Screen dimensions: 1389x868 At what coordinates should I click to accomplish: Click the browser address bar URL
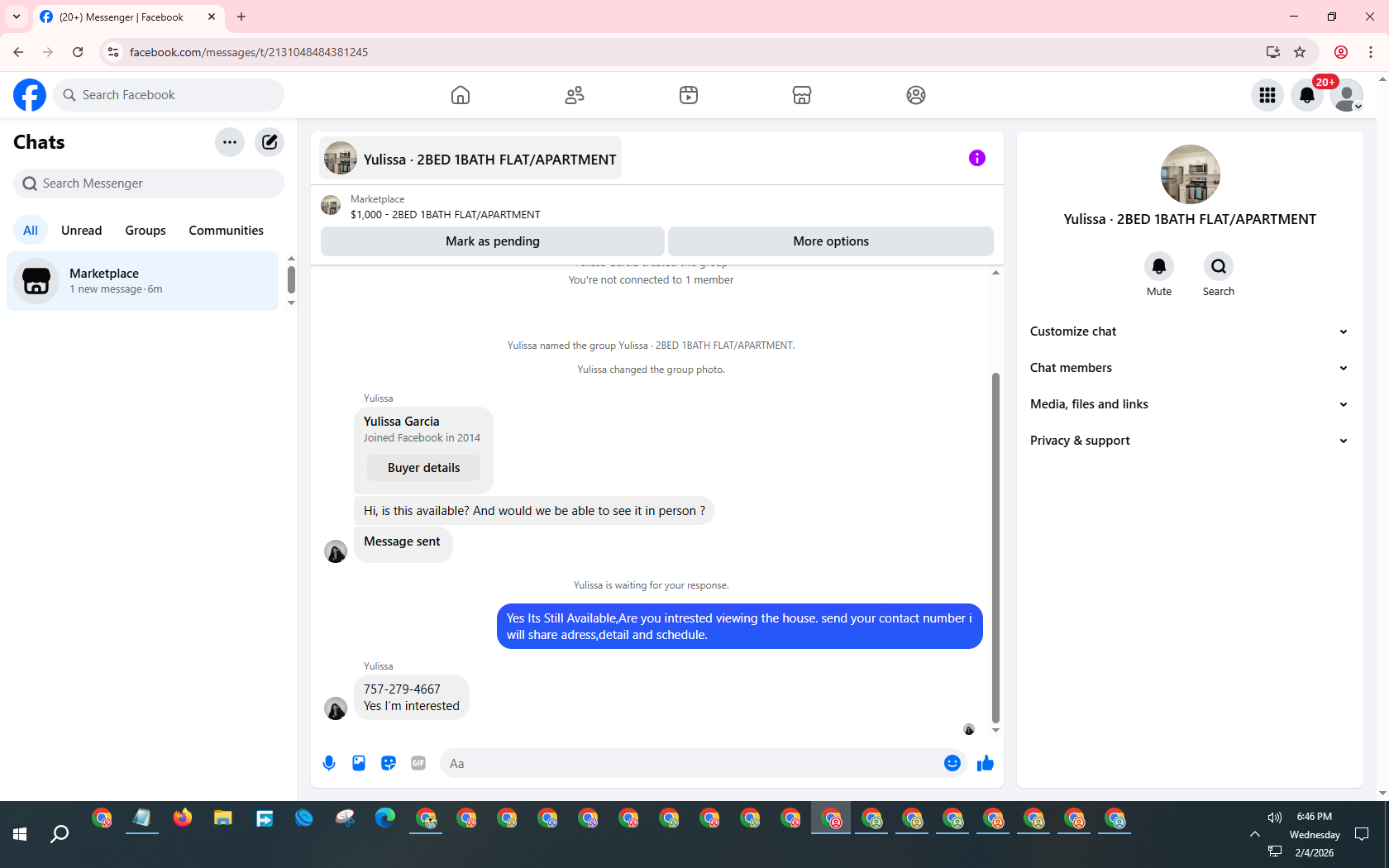pyautogui.click(x=249, y=52)
